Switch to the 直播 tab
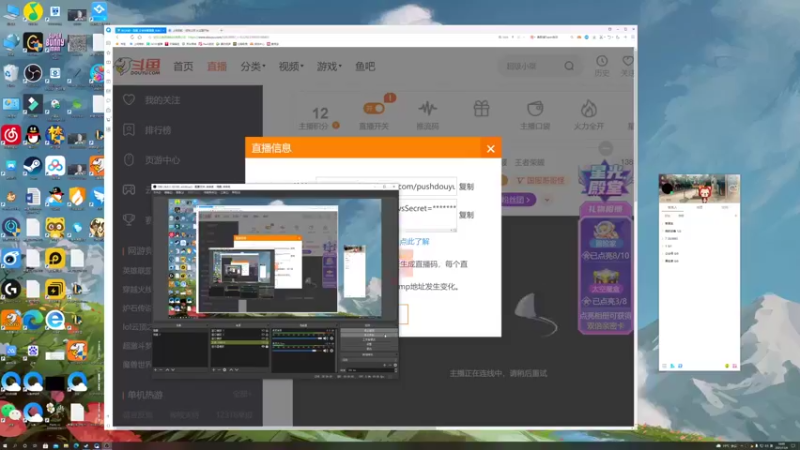 [217, 66]
